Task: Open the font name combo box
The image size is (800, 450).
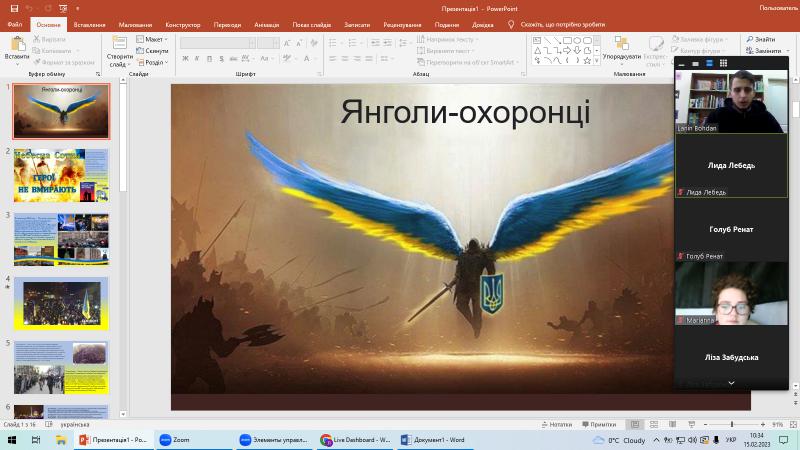Action: pyautogui.click(x=218, y=43)
